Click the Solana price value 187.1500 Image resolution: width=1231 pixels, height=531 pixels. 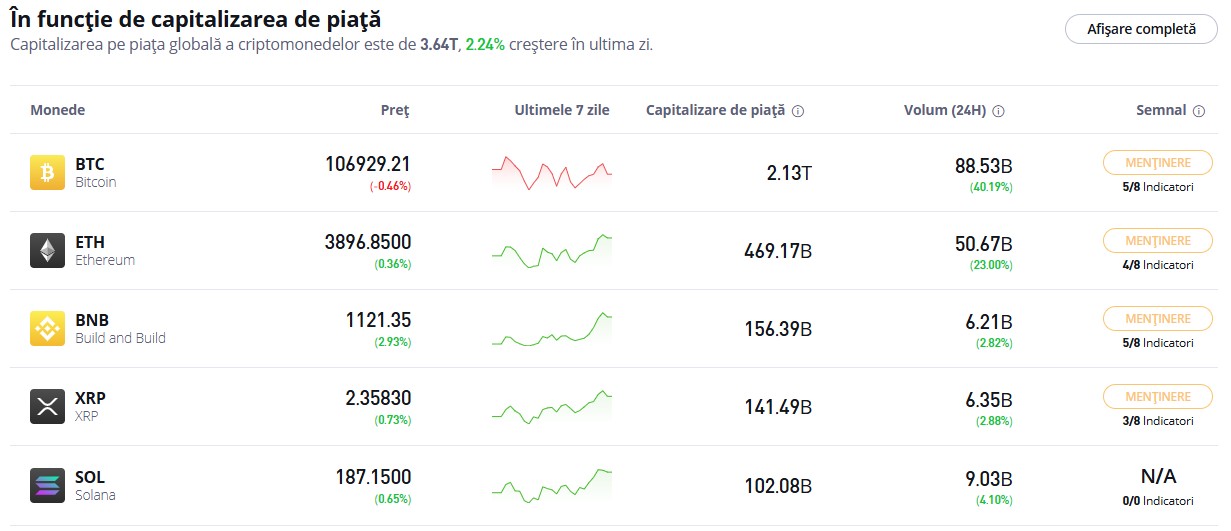coord(373,477)
